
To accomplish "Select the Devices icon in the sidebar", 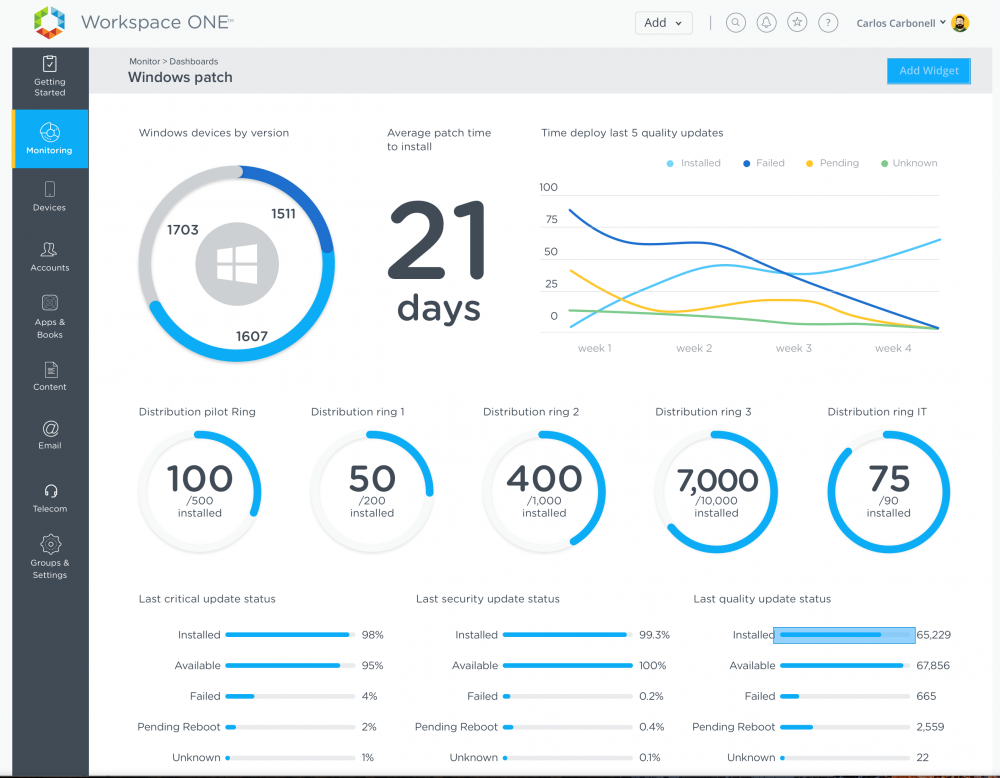I will point(49,197).
